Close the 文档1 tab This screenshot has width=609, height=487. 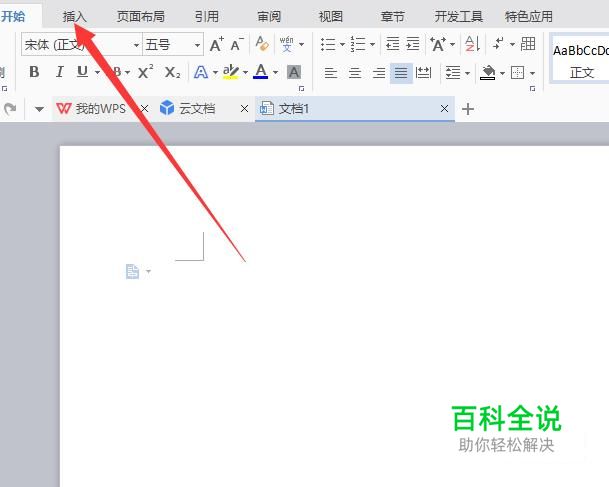(445, 109)
